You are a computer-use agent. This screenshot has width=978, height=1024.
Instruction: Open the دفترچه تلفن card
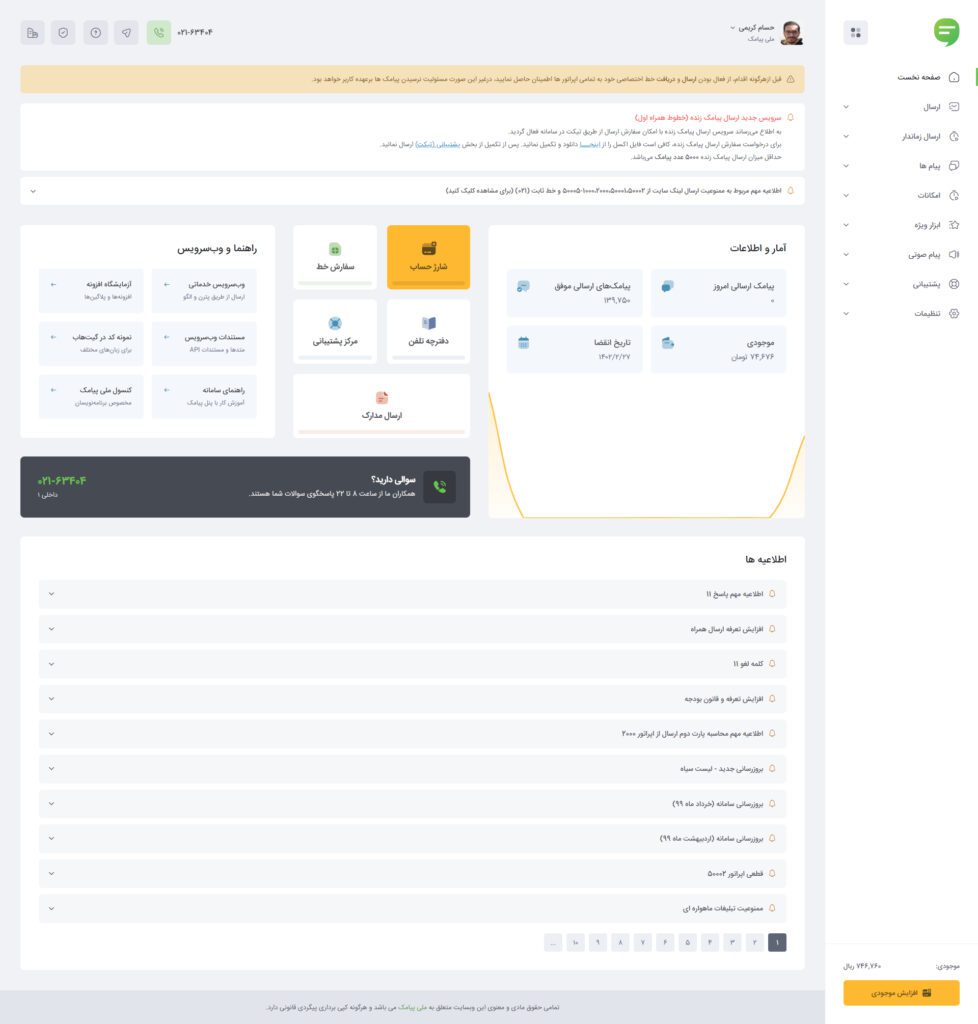(428, 332)
